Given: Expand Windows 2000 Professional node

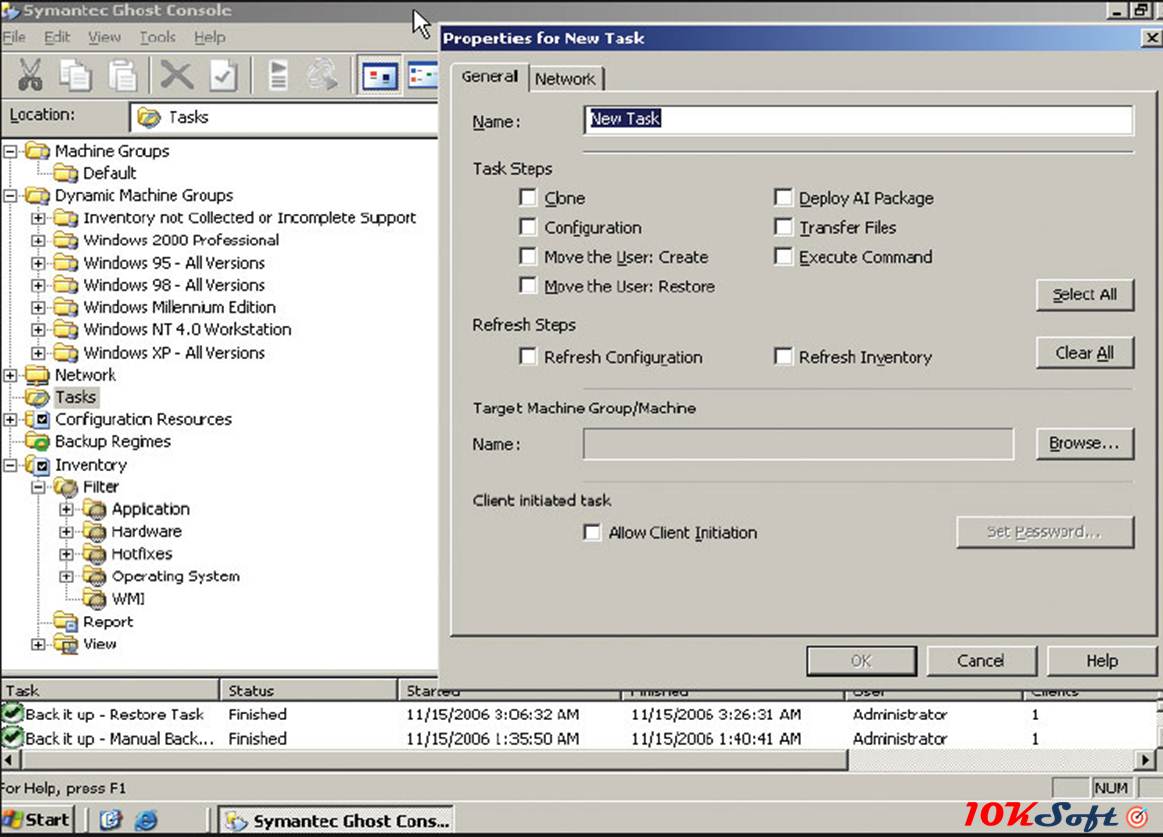Looking at the screenshot, I should [x=38, y=240].
